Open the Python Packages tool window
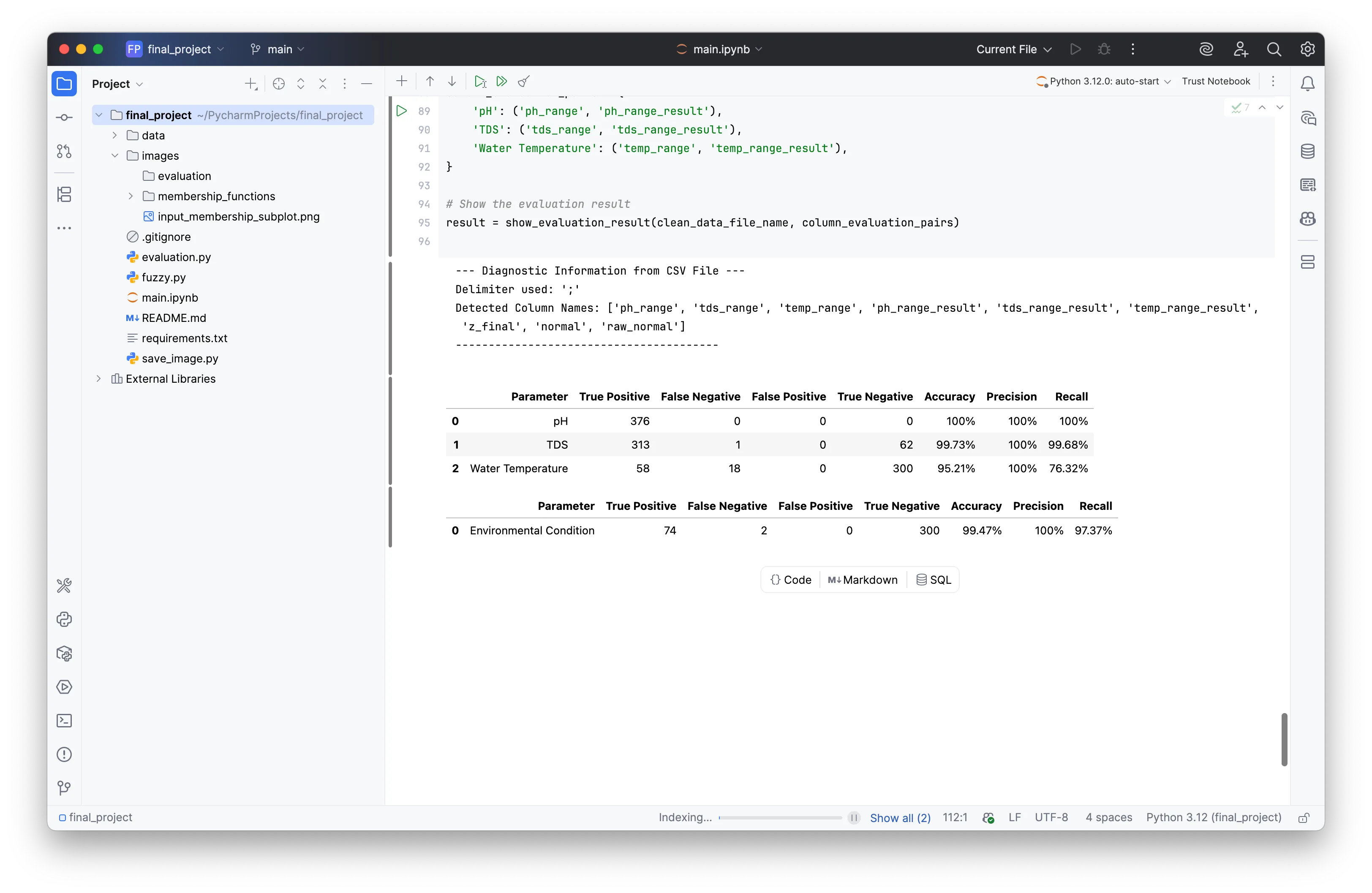The width and height of the screenshot is (1372, 893). tap(64, 654)
